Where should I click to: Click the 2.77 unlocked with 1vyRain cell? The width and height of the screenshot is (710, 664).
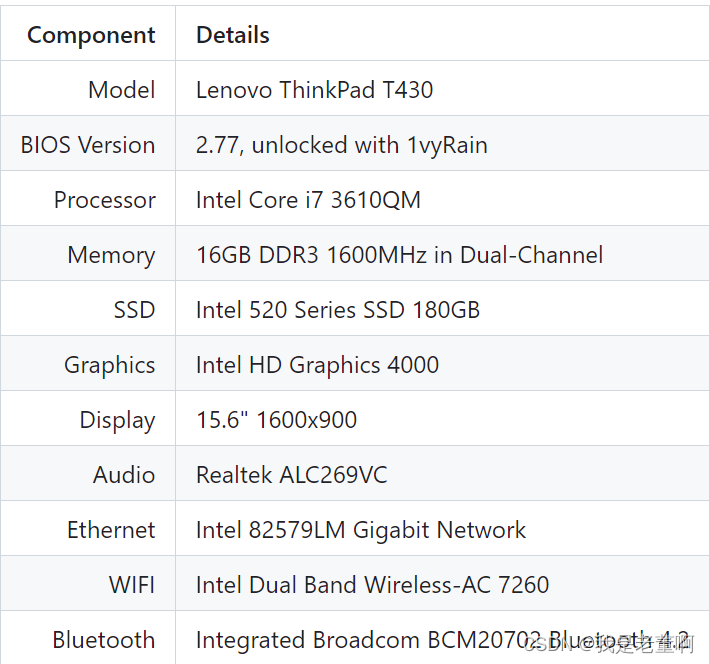[341, 145]
